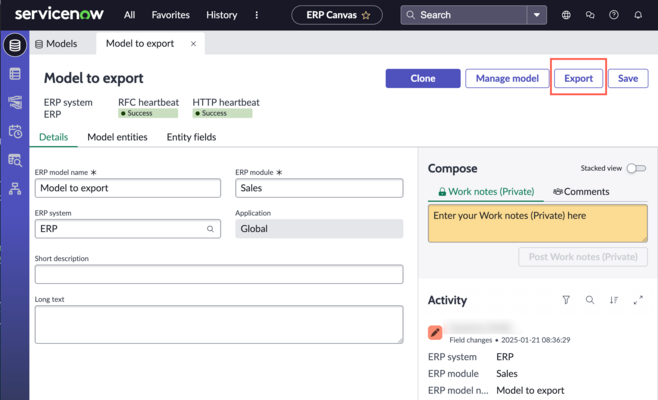Image resolution: width=658 pixels, height=400 pixels.
Task: Click the ERP Canvas pill
Action: [337, 15]
